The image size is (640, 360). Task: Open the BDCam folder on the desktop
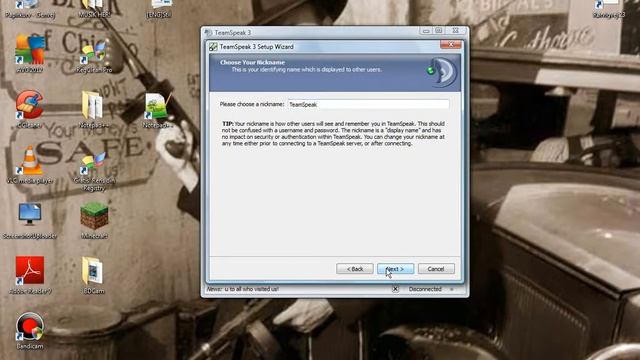point(93,274)
